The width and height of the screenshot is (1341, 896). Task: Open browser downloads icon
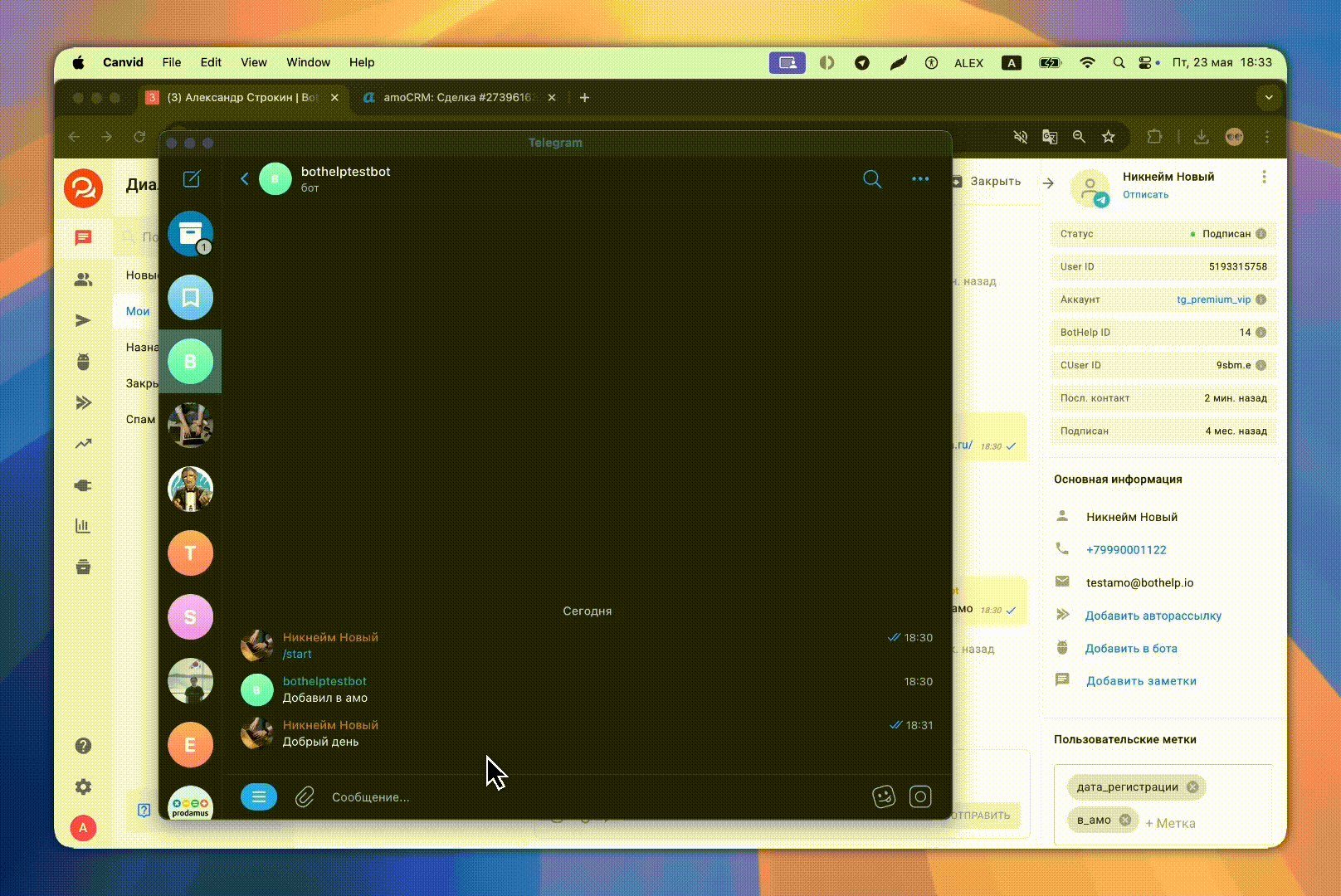(1201, 137)
